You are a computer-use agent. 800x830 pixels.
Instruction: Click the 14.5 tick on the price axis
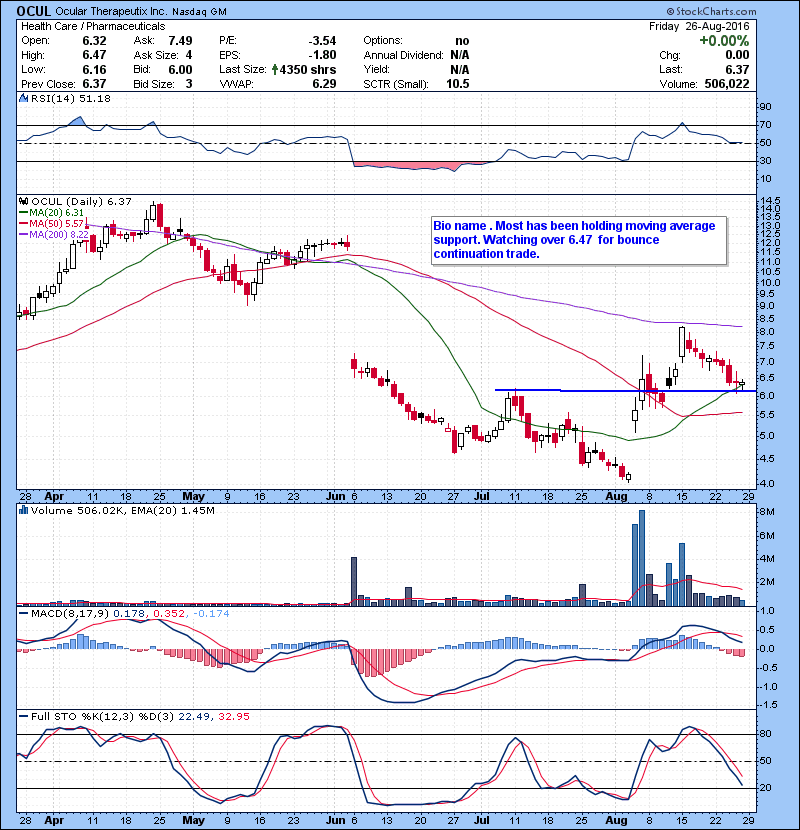770,201
